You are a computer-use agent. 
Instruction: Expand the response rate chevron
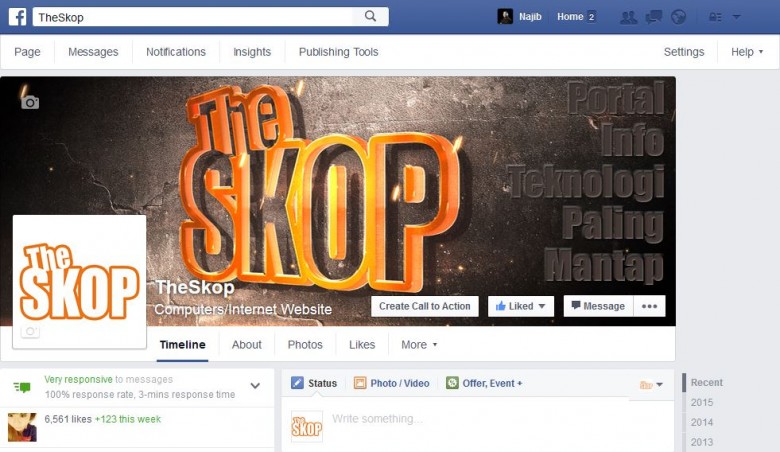[255, 386]
